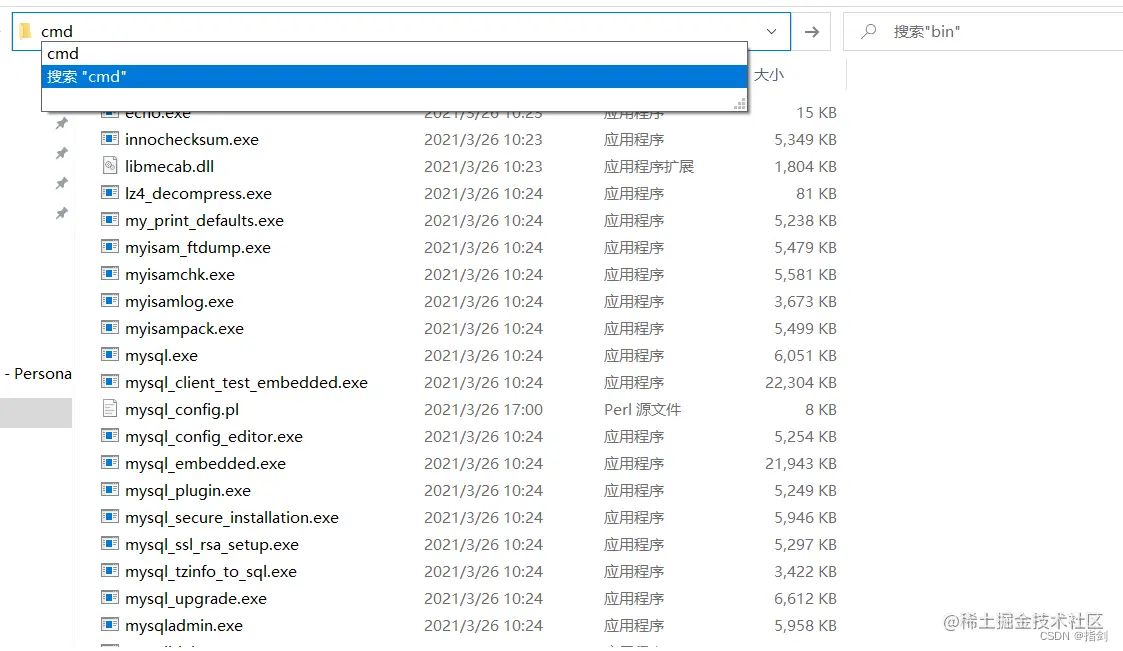The width and height of the screenshot is (1123, 651).
Task: Select the mysql_embedded.exe file name
Action: click(x=205, y=463)
